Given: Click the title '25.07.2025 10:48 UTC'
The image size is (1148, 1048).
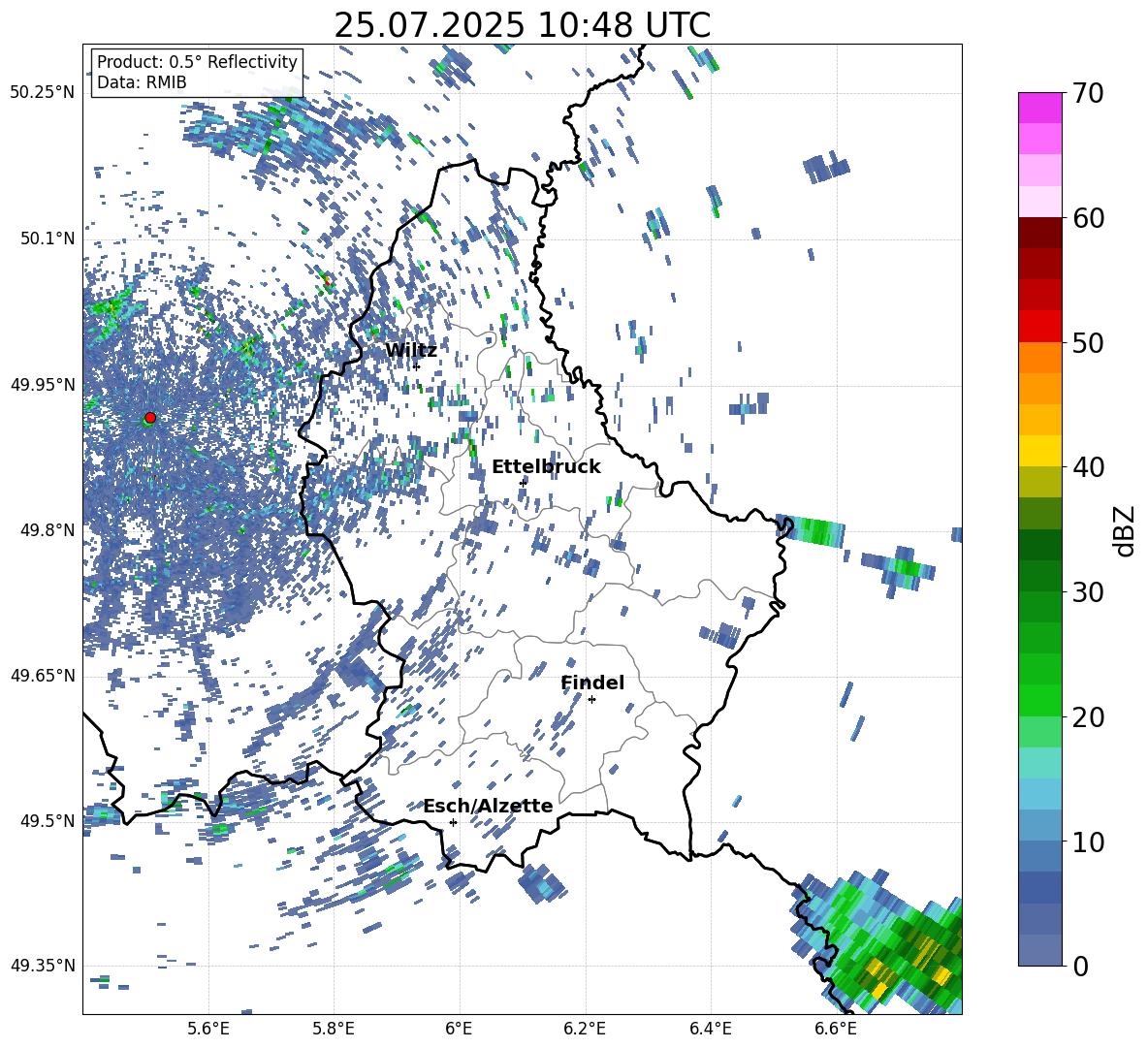Looking at the screenshot, I should point(522,25).
